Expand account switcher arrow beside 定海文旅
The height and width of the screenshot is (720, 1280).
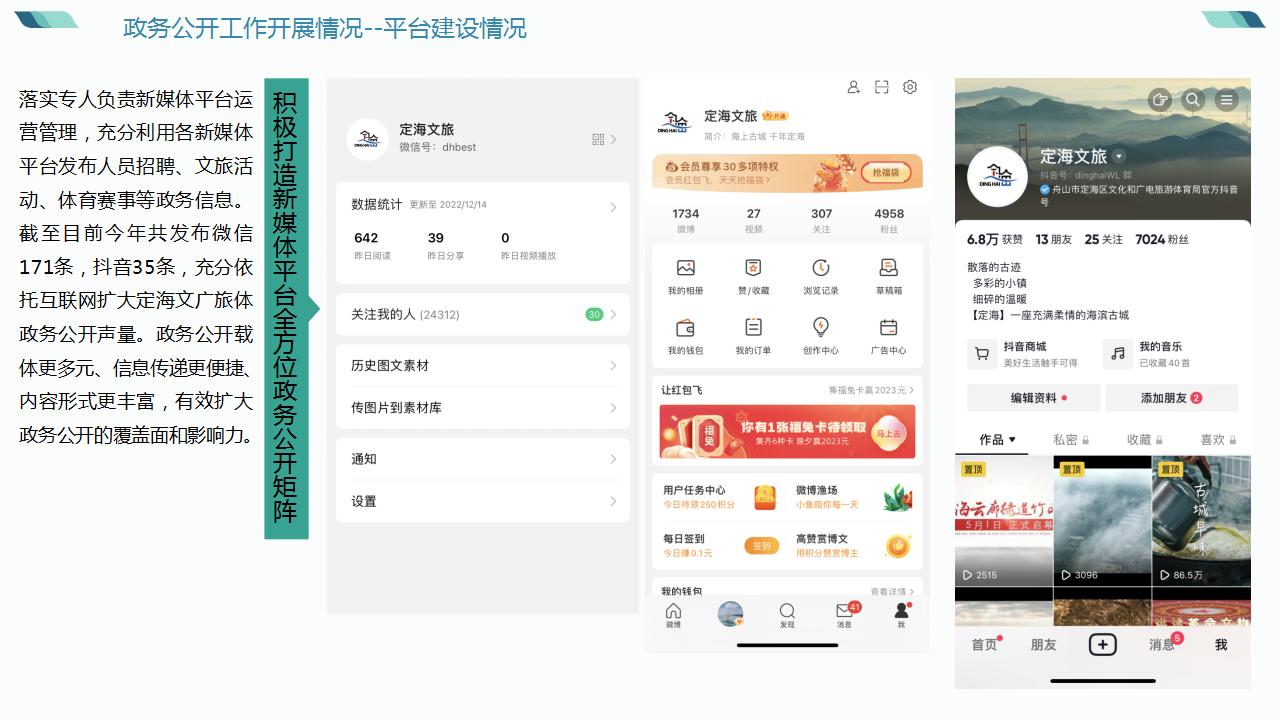(1119, 156)
